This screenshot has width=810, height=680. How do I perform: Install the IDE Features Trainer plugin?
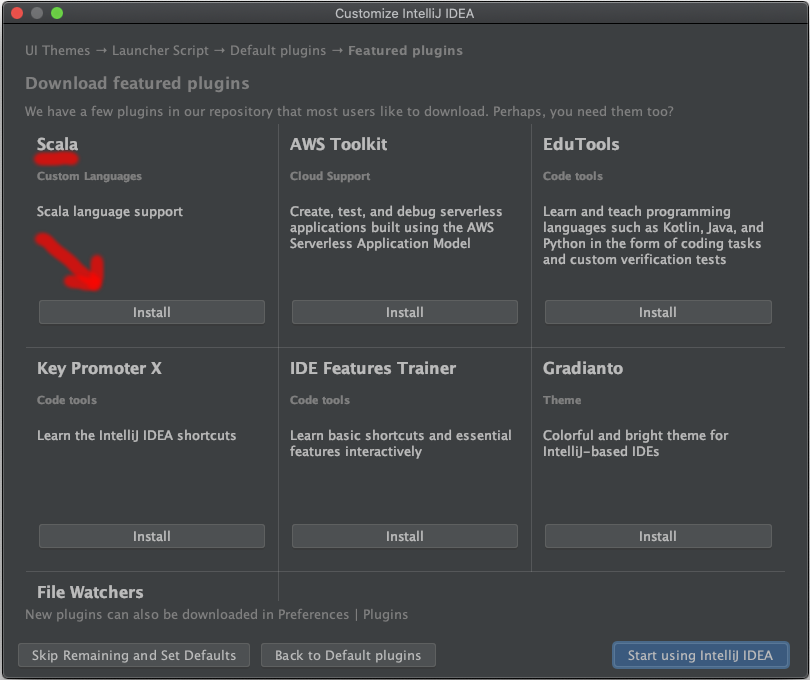tap(404, 536)
